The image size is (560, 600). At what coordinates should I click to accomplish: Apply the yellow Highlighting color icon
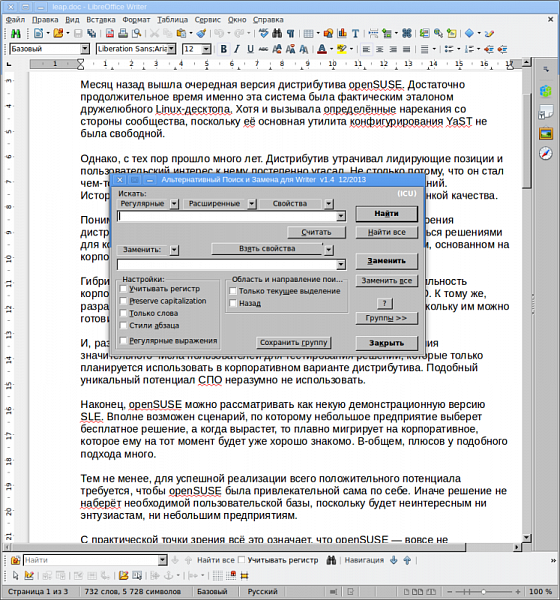click(x=342, y=49)
